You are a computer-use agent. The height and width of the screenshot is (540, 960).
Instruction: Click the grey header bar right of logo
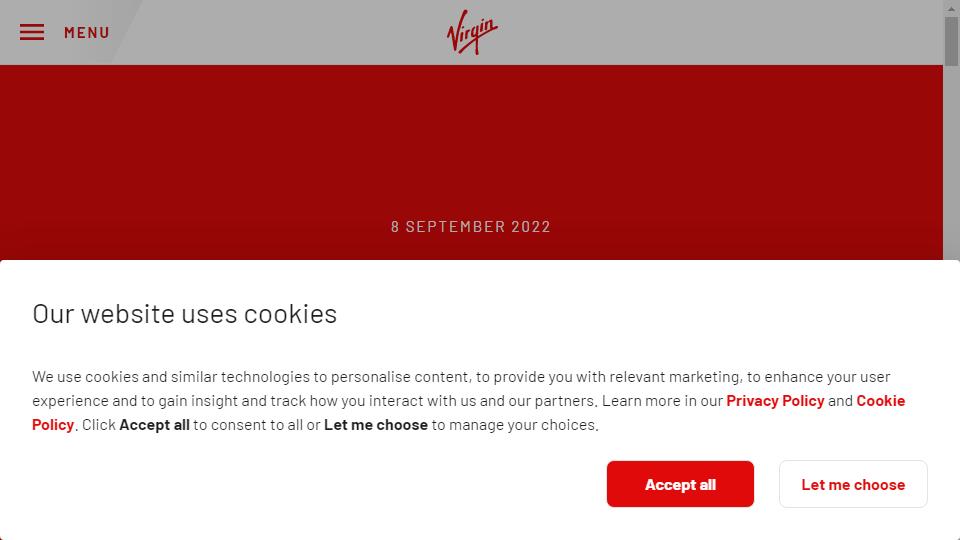720,32
